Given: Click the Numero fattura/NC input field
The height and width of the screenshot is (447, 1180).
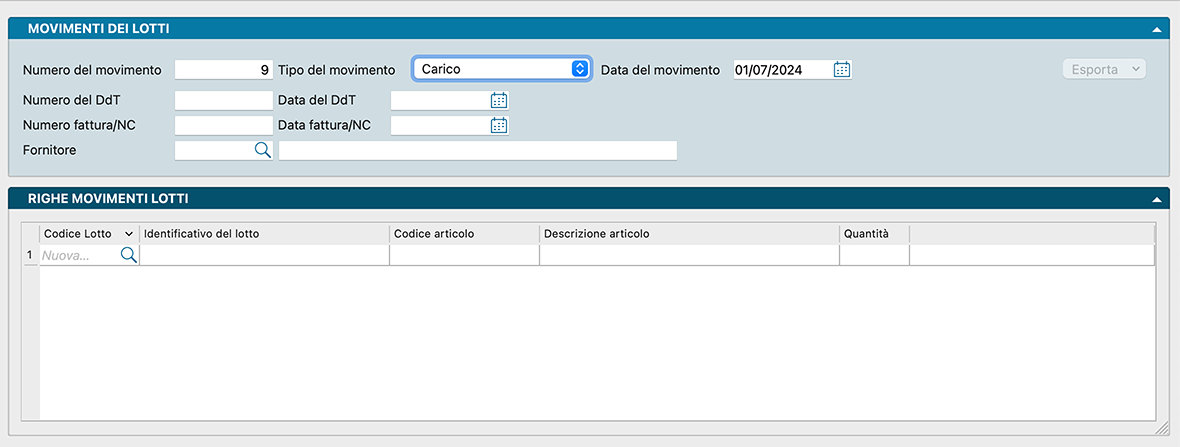Looking at the screenshot, I should [x=223, y=125].
